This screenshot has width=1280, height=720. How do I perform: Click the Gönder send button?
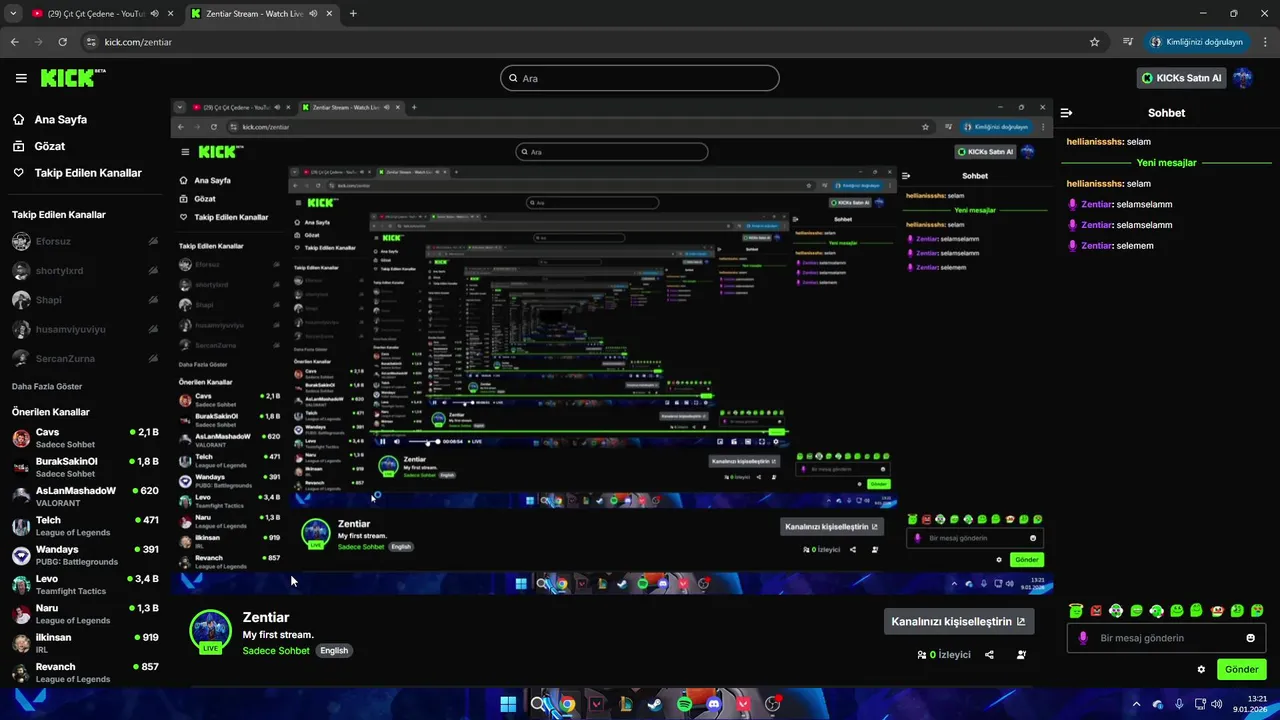1241,669
